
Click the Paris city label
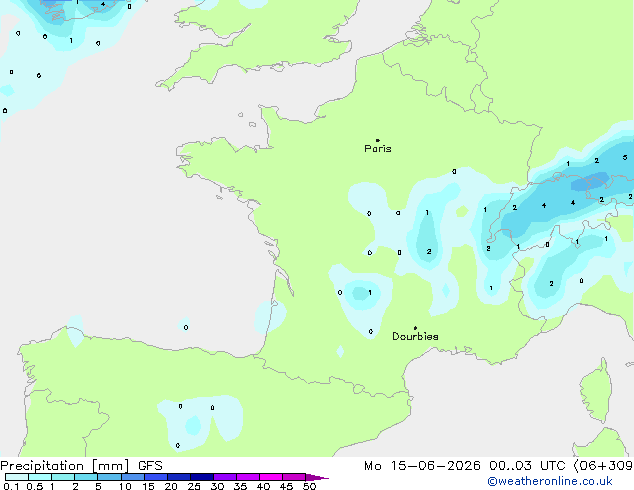pyautogui.click(x=378, y=149)
